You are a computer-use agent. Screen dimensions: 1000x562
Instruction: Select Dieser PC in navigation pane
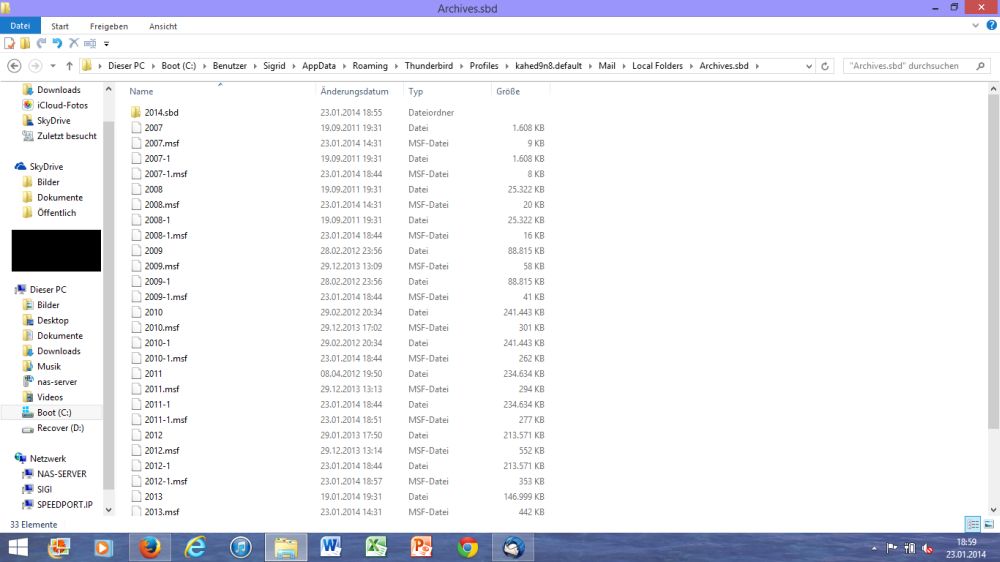pos(48,290)
